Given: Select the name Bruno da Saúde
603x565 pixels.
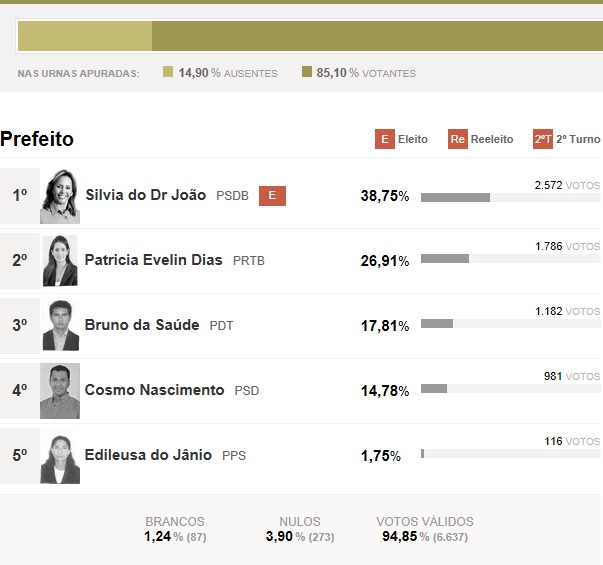Looking at the screenshot, I should (x=142, y=325).
